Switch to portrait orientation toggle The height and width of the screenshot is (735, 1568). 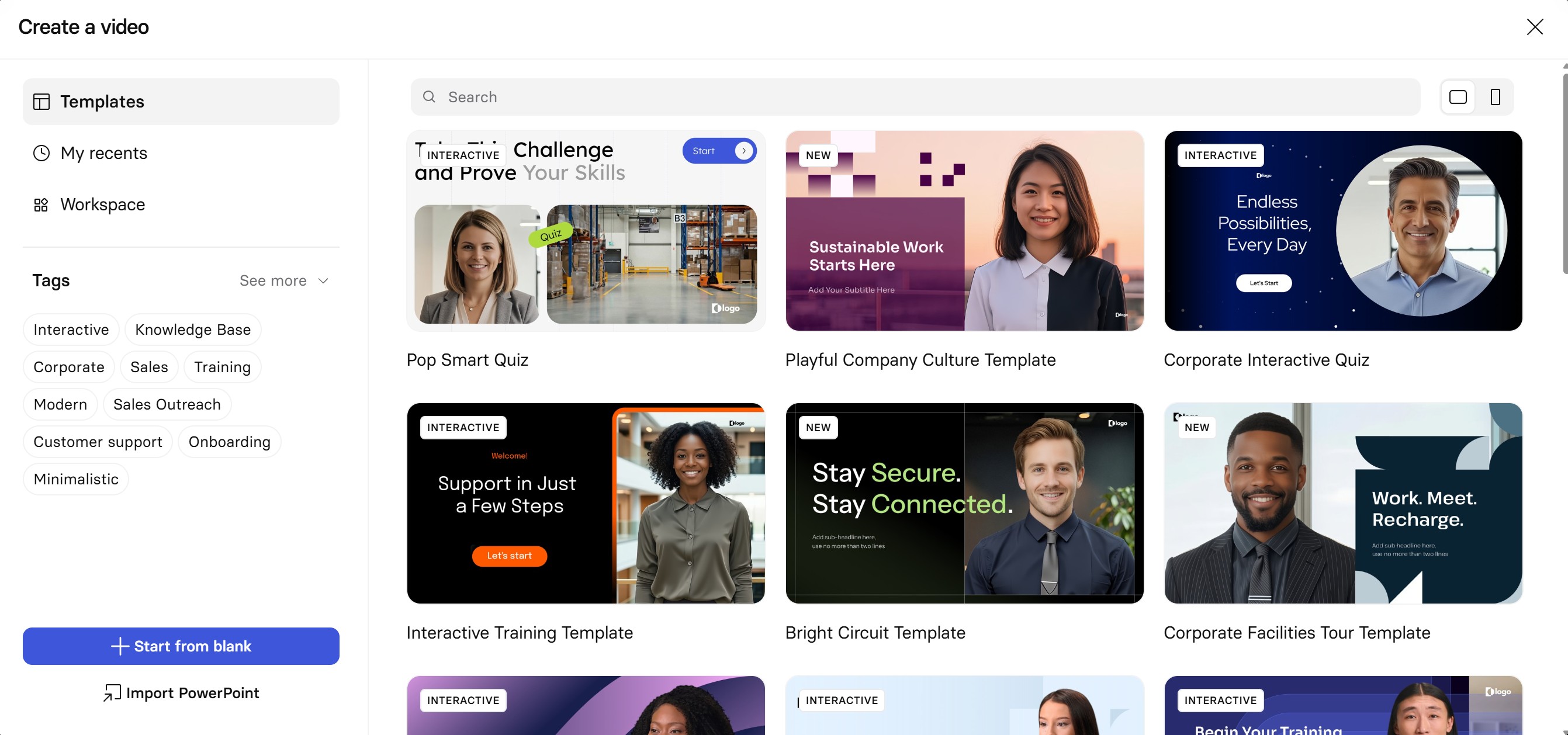[1495, 97]
